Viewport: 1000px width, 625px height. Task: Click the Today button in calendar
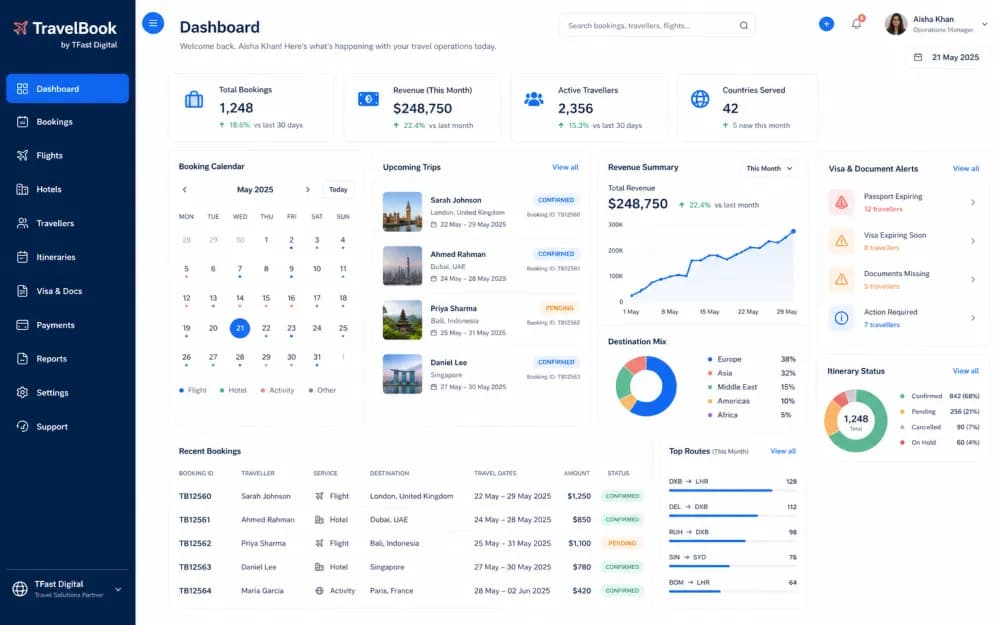tap(338, 190)
